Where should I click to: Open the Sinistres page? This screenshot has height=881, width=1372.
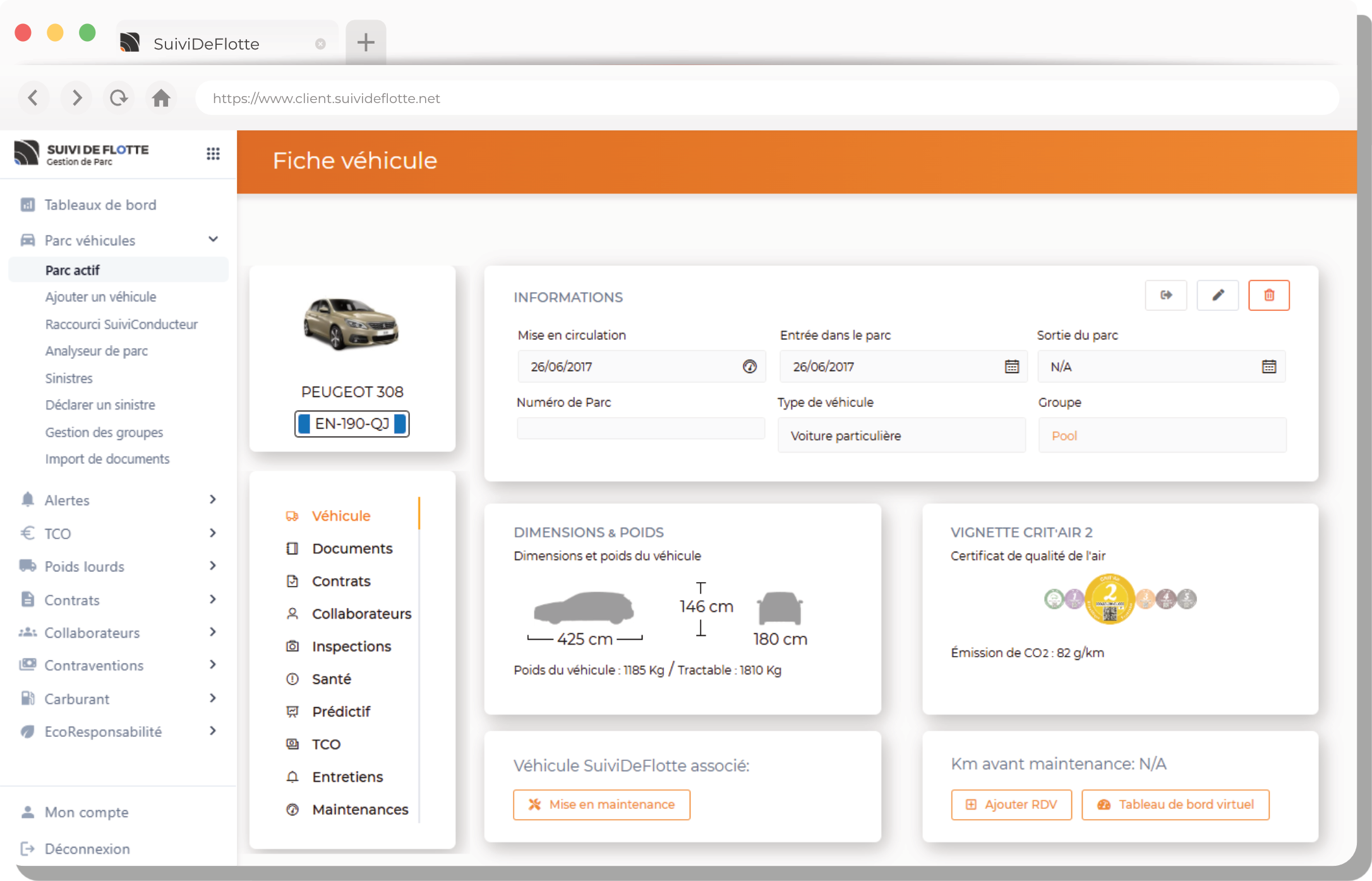[69, 378]
